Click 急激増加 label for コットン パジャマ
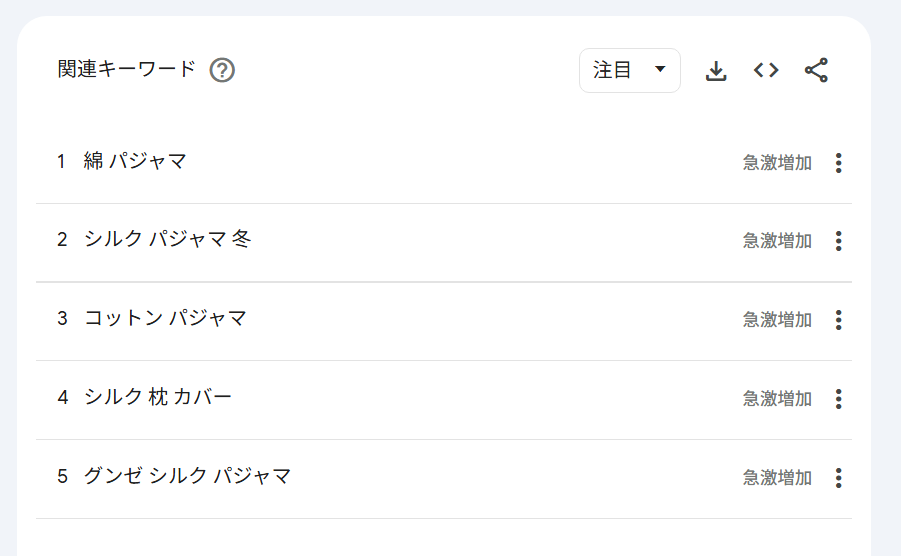This screenshot has height=556, width=901. (777, 320)
